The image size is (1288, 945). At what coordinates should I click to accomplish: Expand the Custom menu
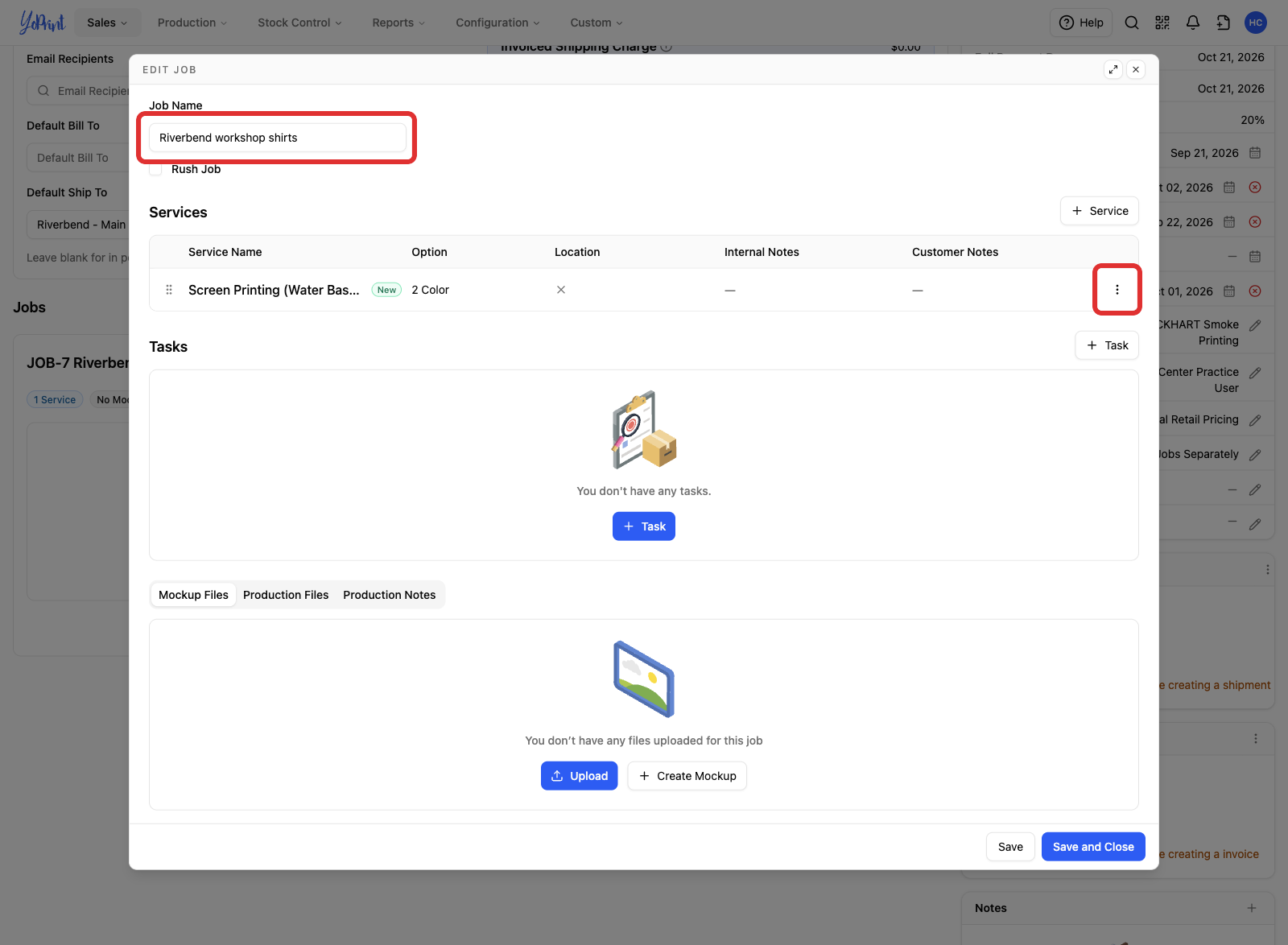point(597,23)
